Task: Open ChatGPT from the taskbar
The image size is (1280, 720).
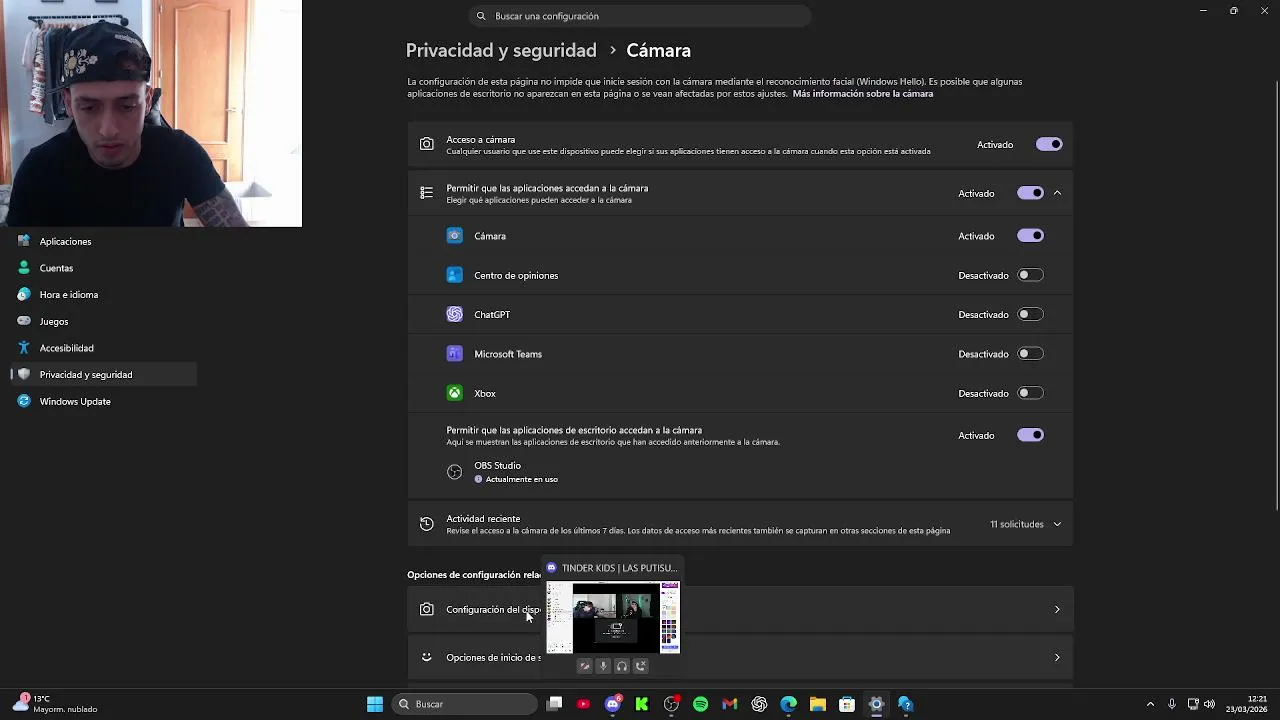Action: tap(759, 704)
